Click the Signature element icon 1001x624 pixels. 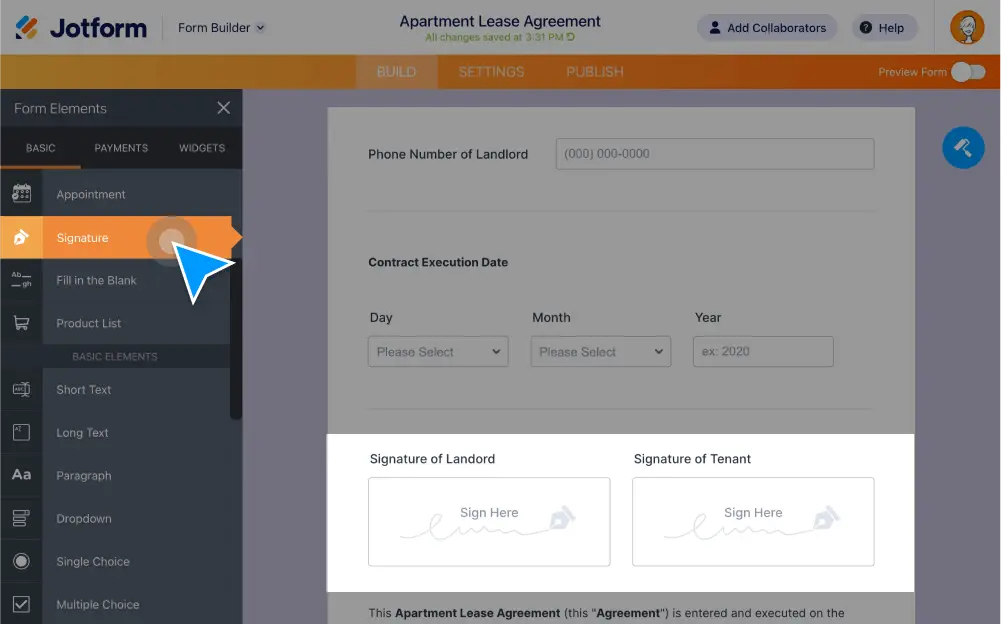[x=21, y=238]
